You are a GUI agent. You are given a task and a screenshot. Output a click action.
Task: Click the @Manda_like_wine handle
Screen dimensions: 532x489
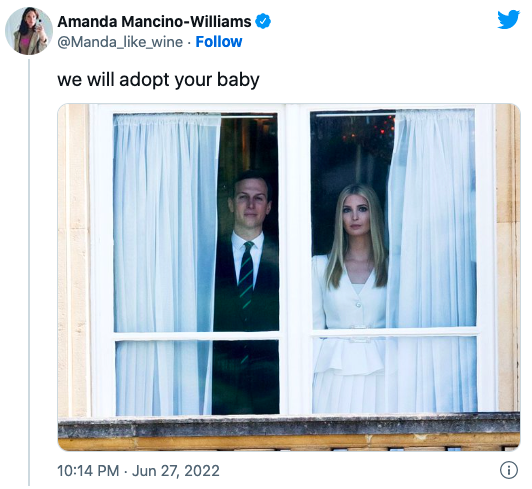click(x=120, y=42)
